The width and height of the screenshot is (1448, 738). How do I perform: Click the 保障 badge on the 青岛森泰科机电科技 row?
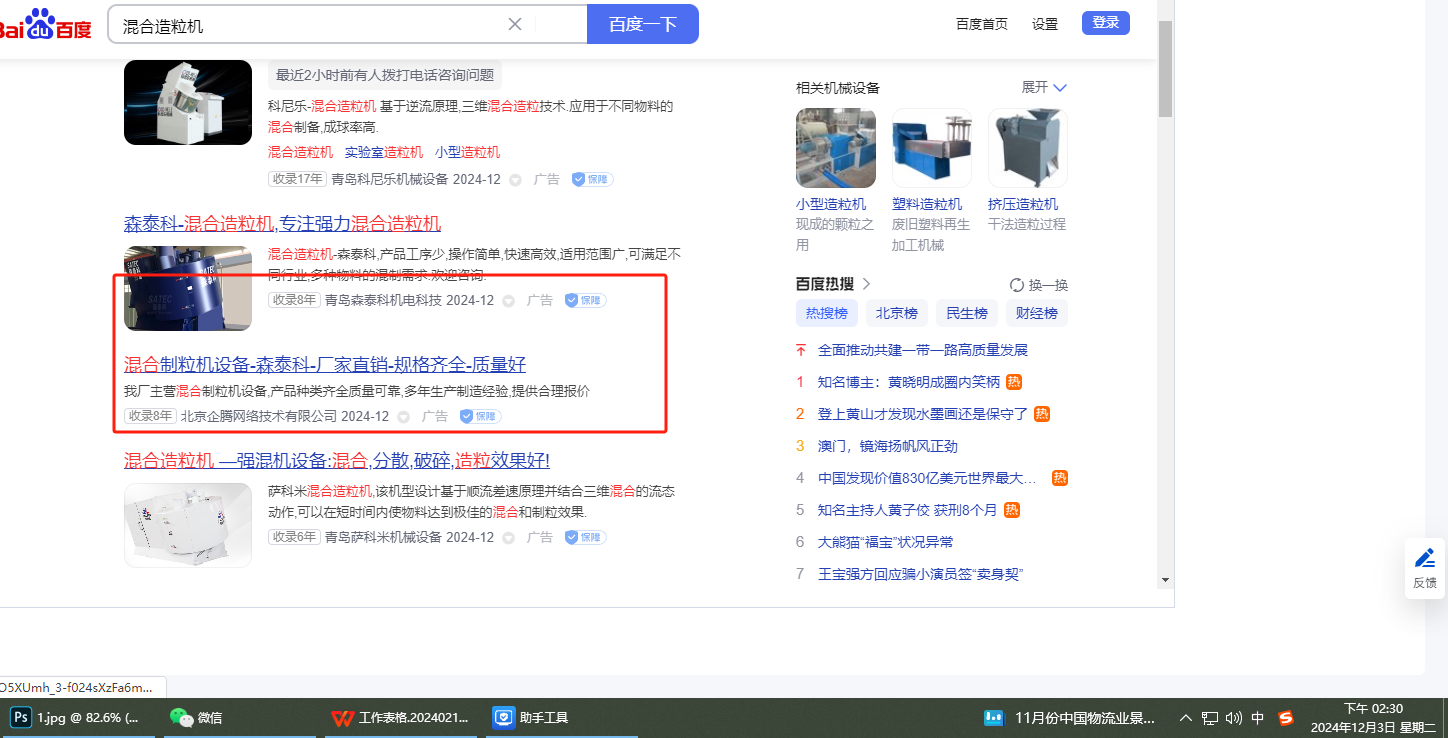pyautogui.click(x=585, y=300)
